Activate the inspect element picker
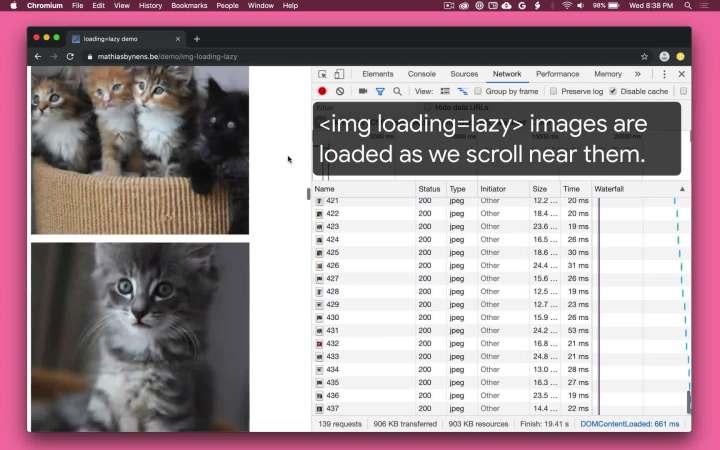 (x=322, y=74)
